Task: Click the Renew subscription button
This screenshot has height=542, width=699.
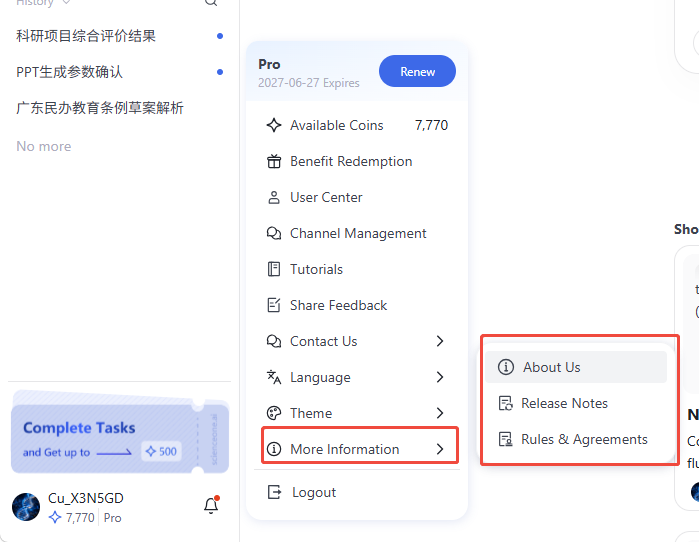Action: [x=417, y=71]
